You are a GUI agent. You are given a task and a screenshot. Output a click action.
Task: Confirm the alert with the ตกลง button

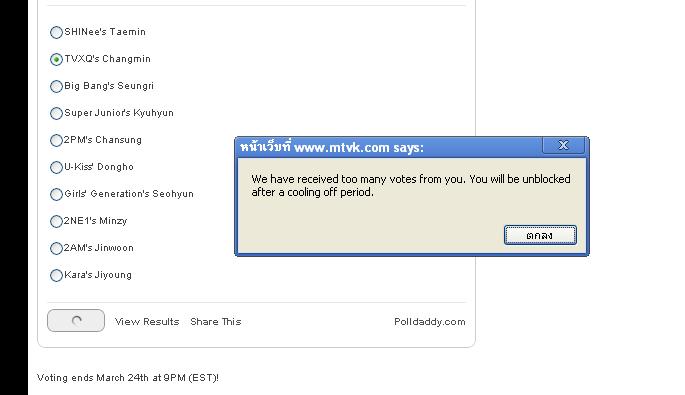540,235
